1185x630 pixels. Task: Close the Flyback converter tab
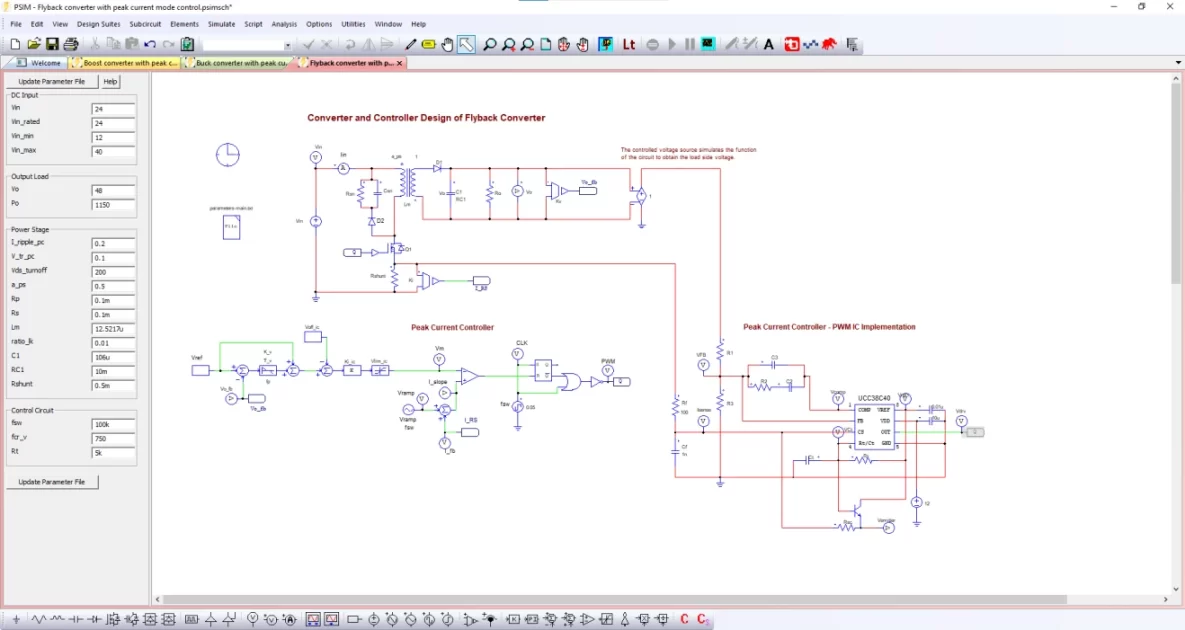(x=400, y=63)
